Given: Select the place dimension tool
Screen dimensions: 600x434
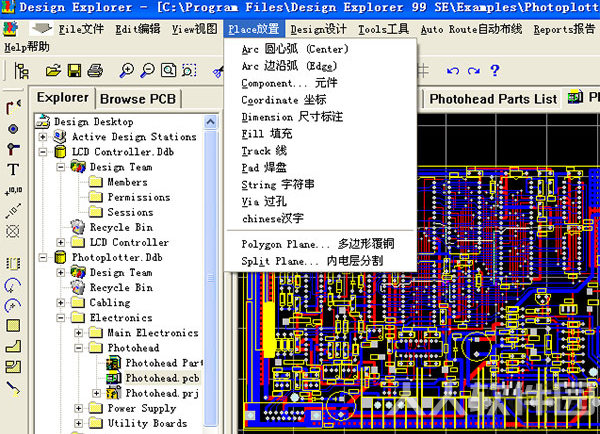Looking at the screenshot, I should (x=13, y=211).
